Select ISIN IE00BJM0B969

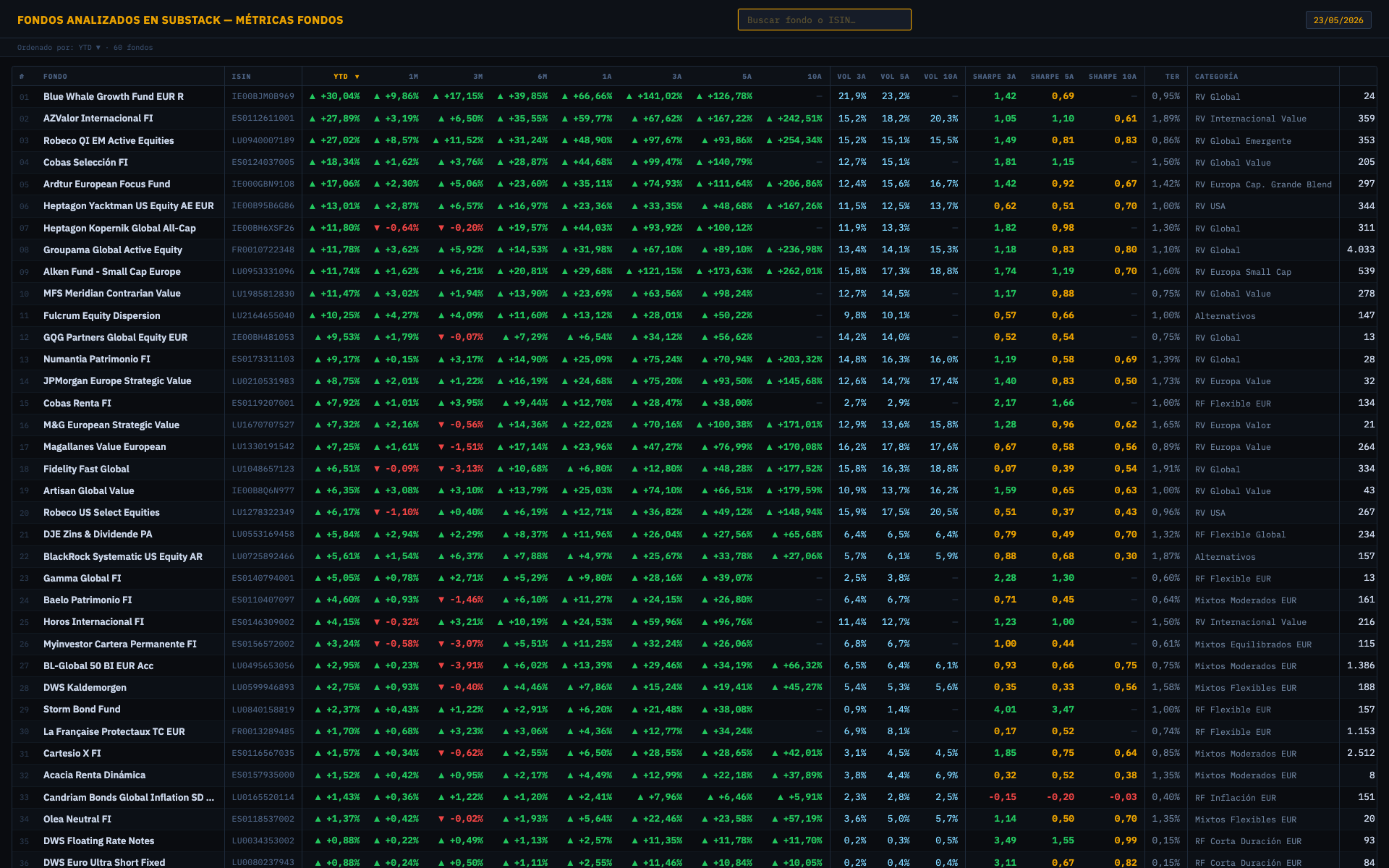[263, 96]
